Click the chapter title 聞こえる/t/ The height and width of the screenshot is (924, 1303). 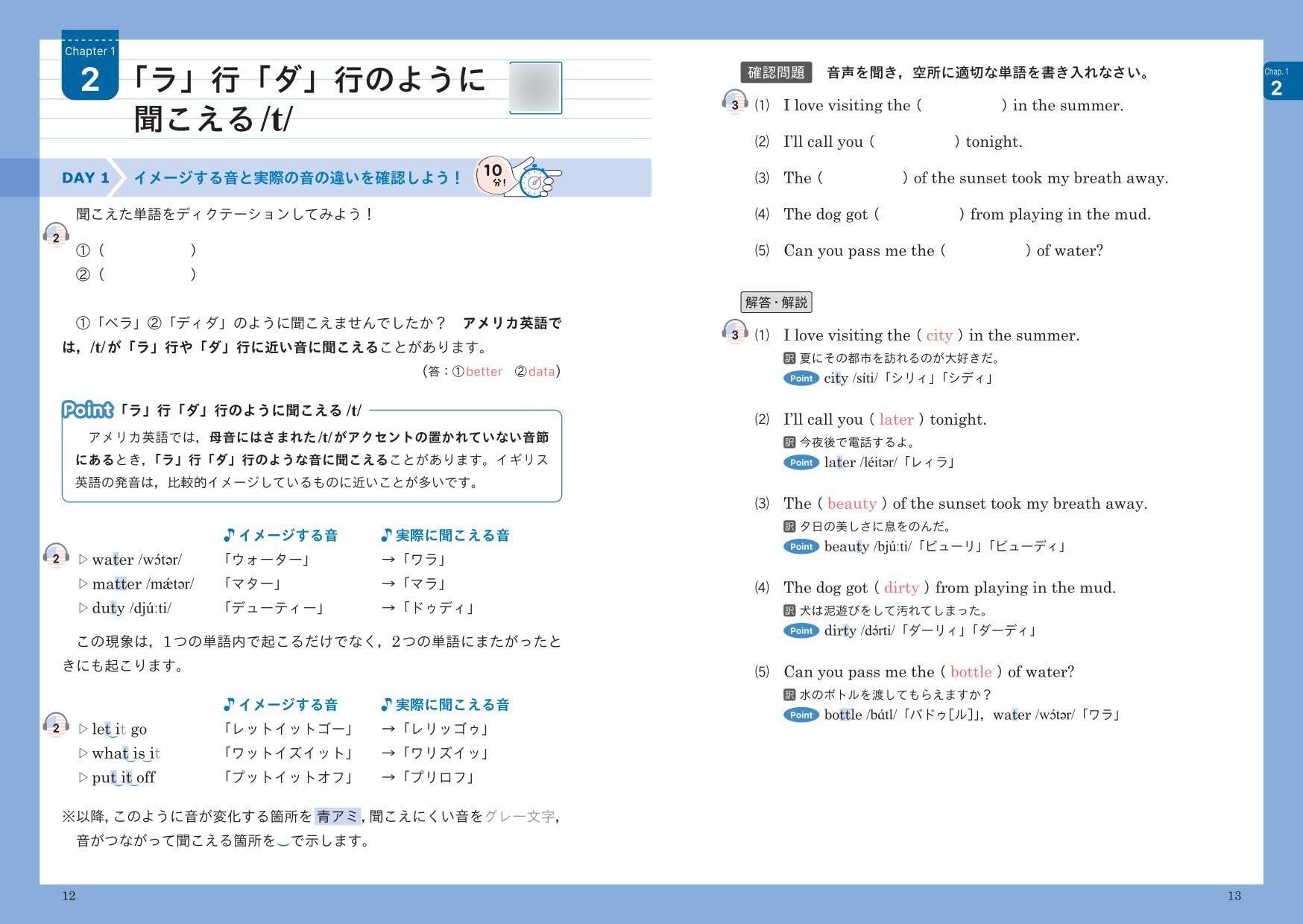[213, 119]
